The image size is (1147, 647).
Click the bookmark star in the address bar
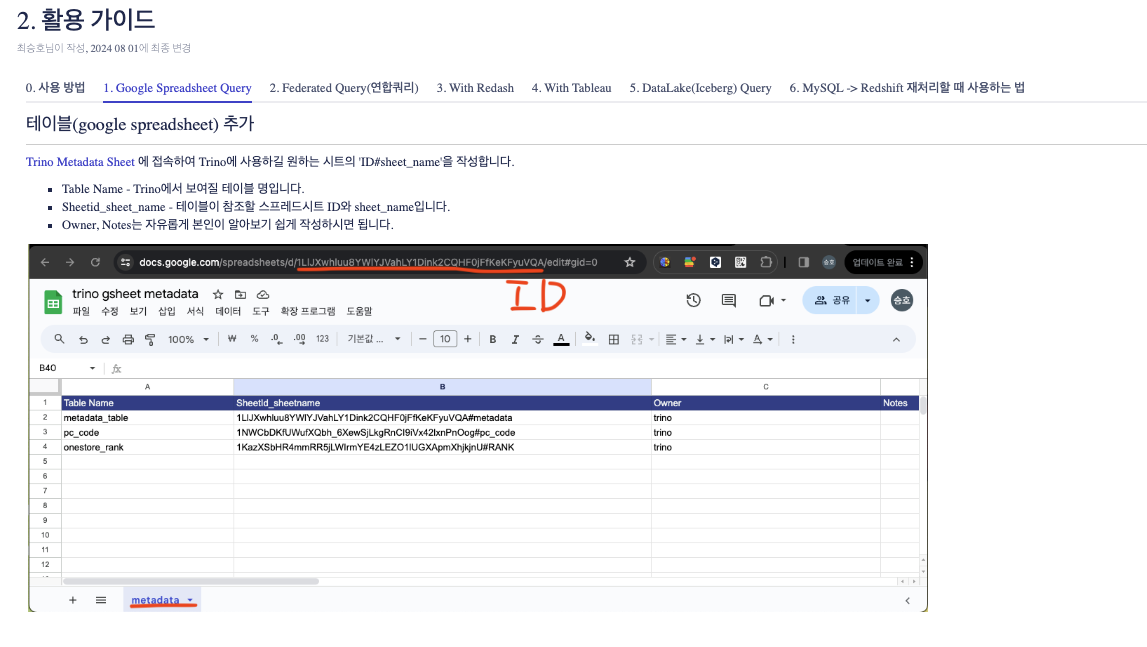(x=630, y=262)
